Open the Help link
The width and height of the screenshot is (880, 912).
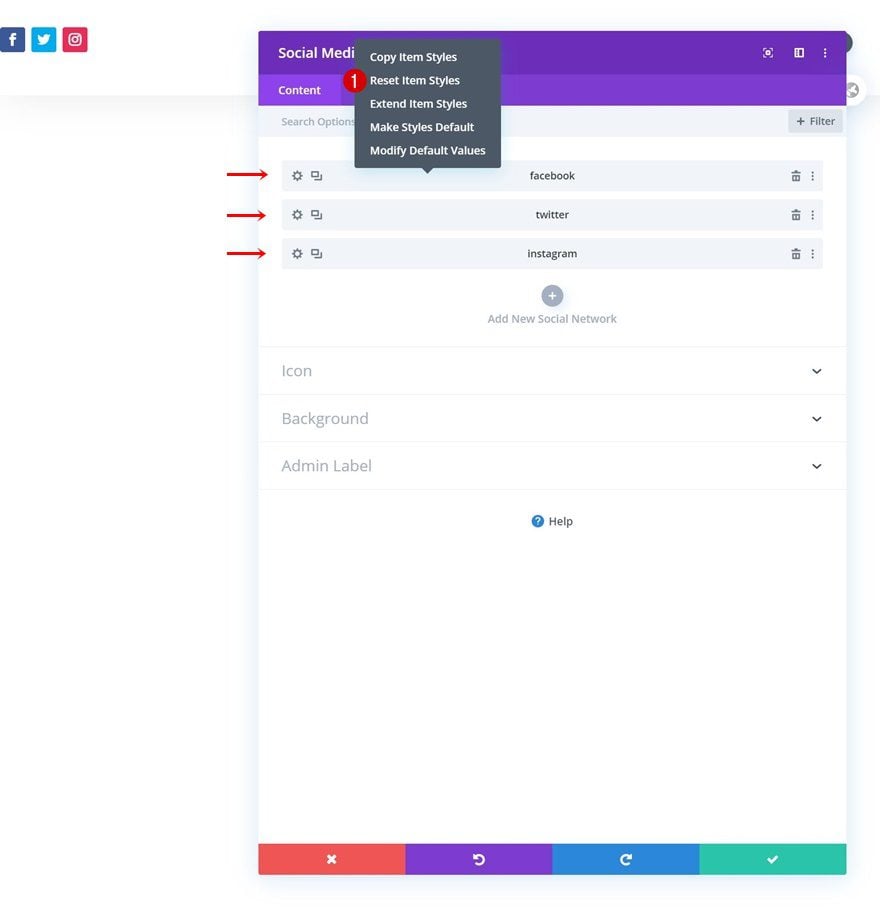coord(552,521)
